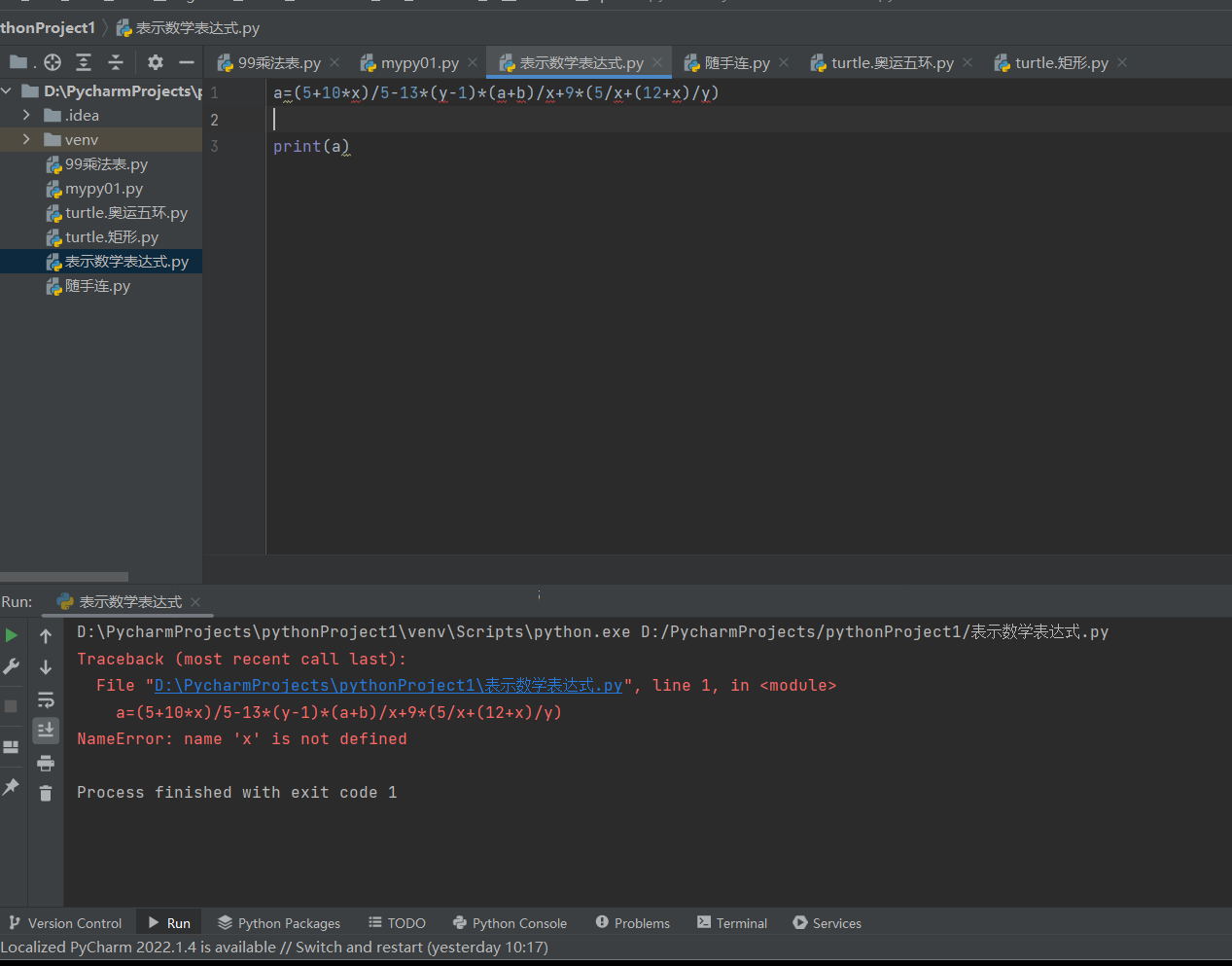Screen dimensions: 1232x966
Task: Close the 99乘法表.py editor tab
Action: [335, 62]
